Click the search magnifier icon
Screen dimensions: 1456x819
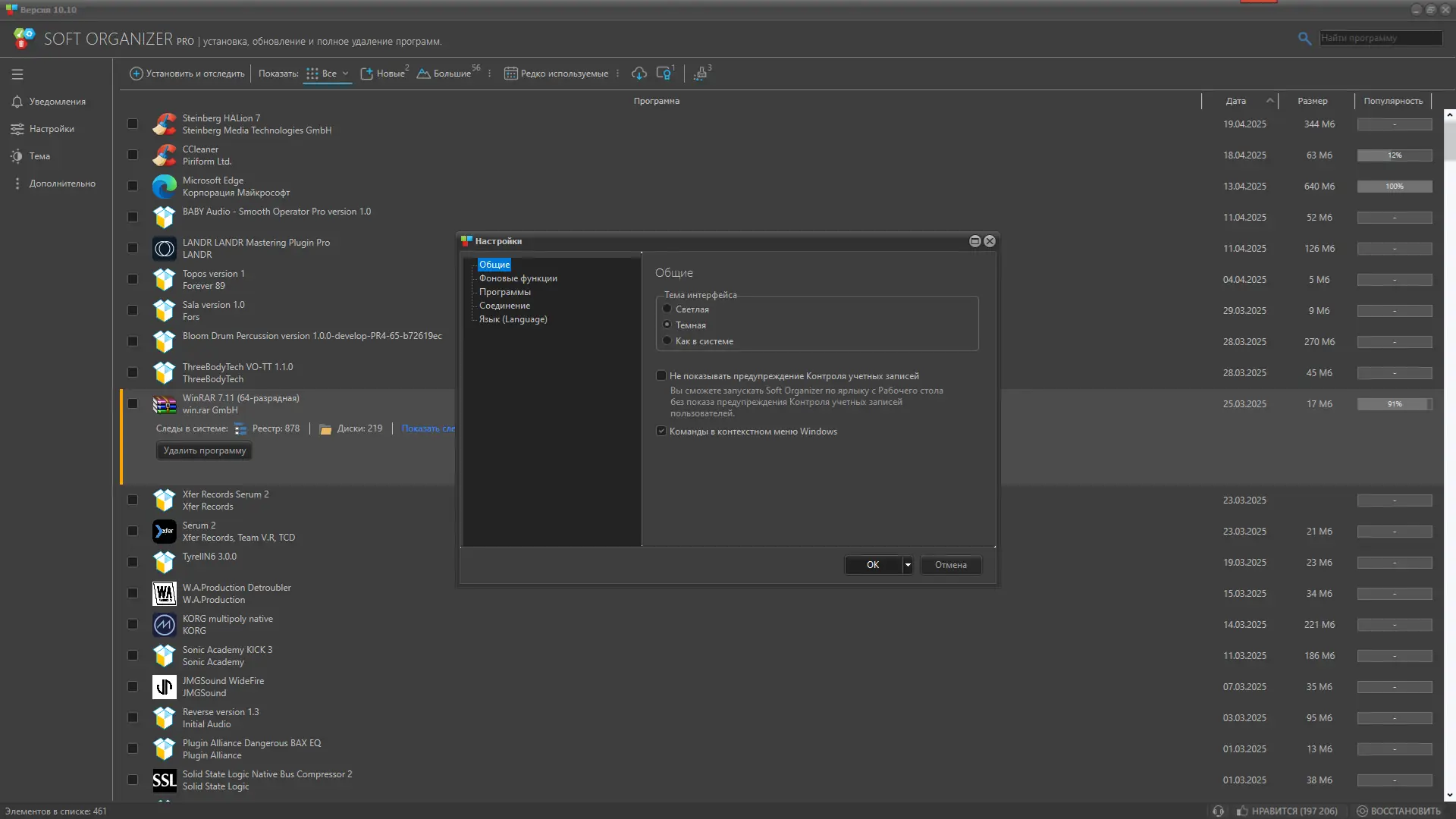coord(1304,38)
